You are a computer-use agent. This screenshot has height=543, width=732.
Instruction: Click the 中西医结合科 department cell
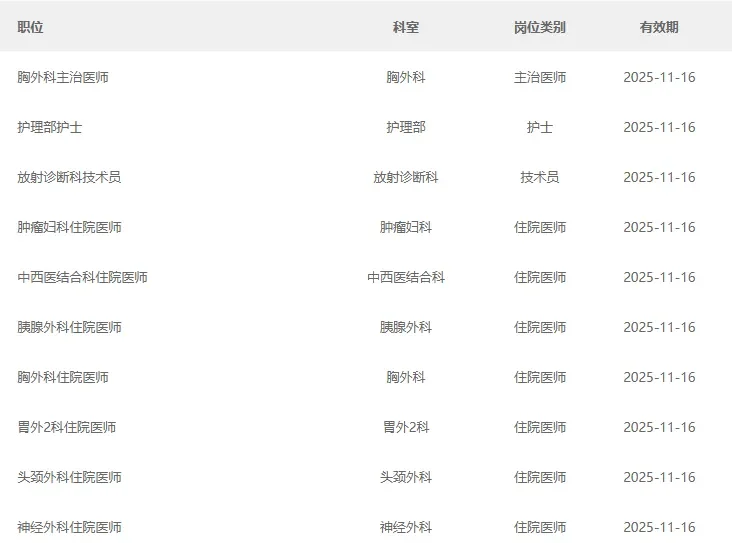pyautogui.click(x=405, y=277)
